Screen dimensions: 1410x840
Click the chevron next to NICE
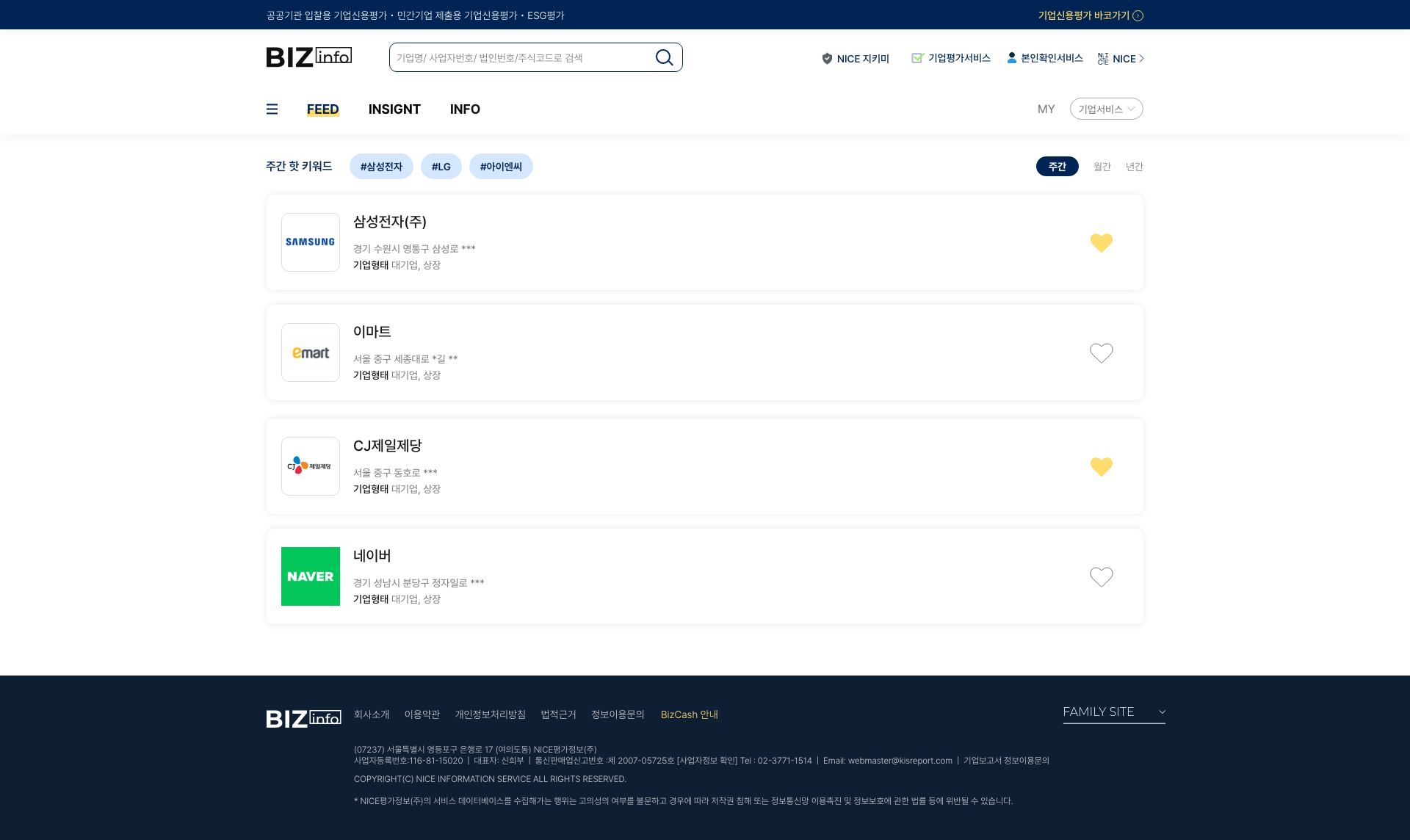[x=1142, y=59]
